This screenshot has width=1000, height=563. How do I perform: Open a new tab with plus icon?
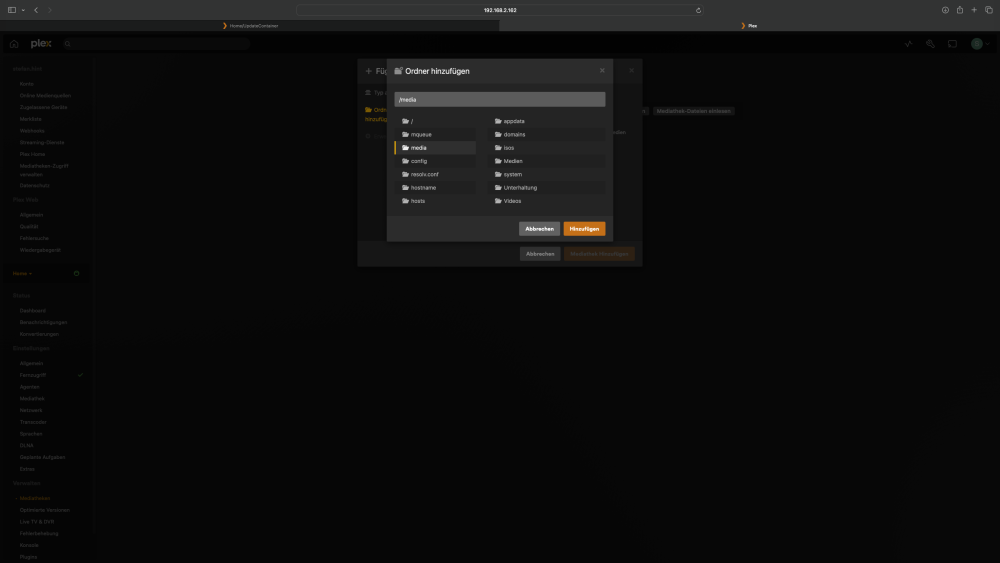point(974,10)
